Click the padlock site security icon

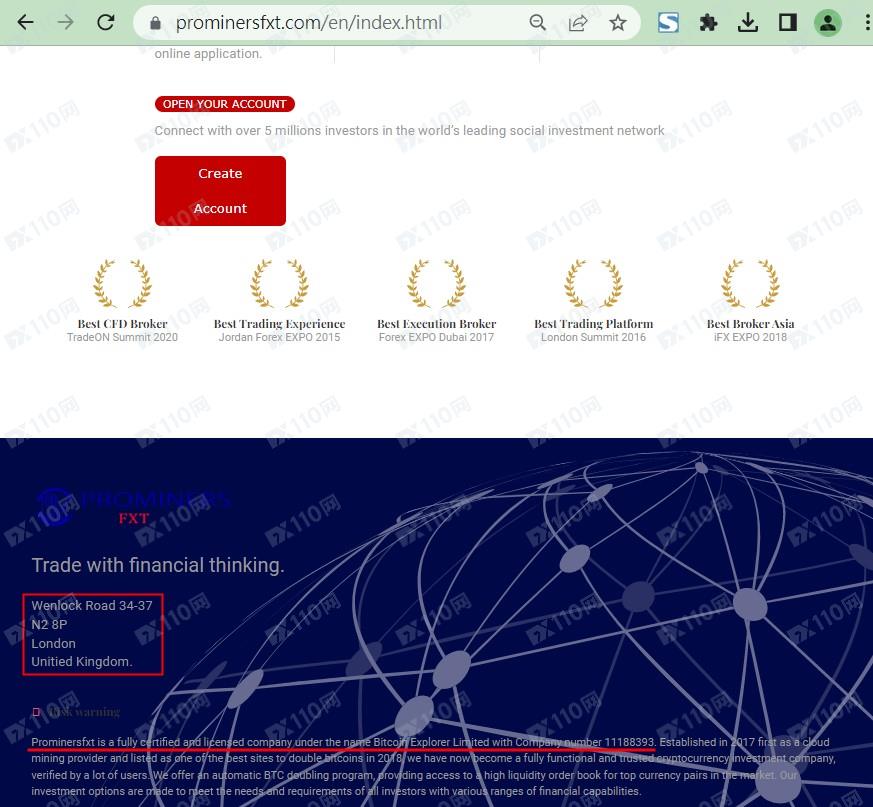(x=154, y=23)
